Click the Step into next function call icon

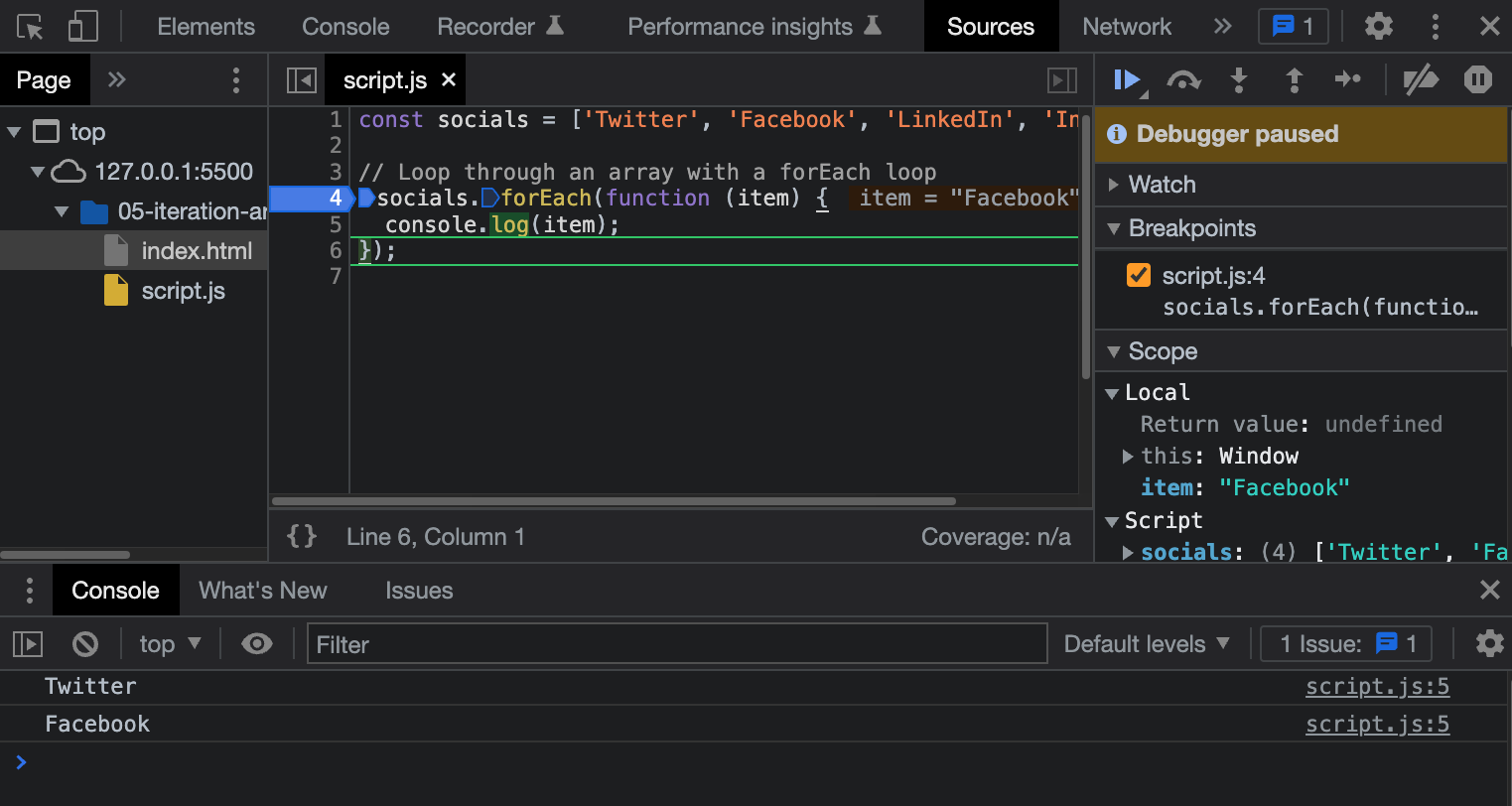tap(1239, 79)
